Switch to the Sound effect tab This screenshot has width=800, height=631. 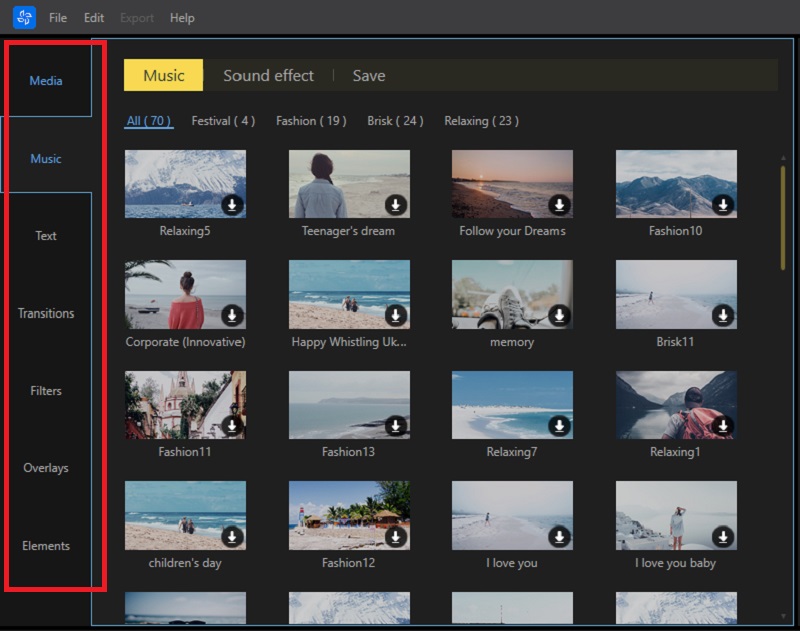click(268, 76)
